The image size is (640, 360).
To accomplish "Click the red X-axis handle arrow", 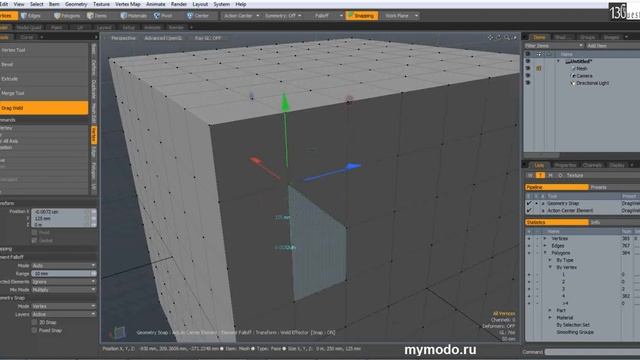I will tap(256, 161).
